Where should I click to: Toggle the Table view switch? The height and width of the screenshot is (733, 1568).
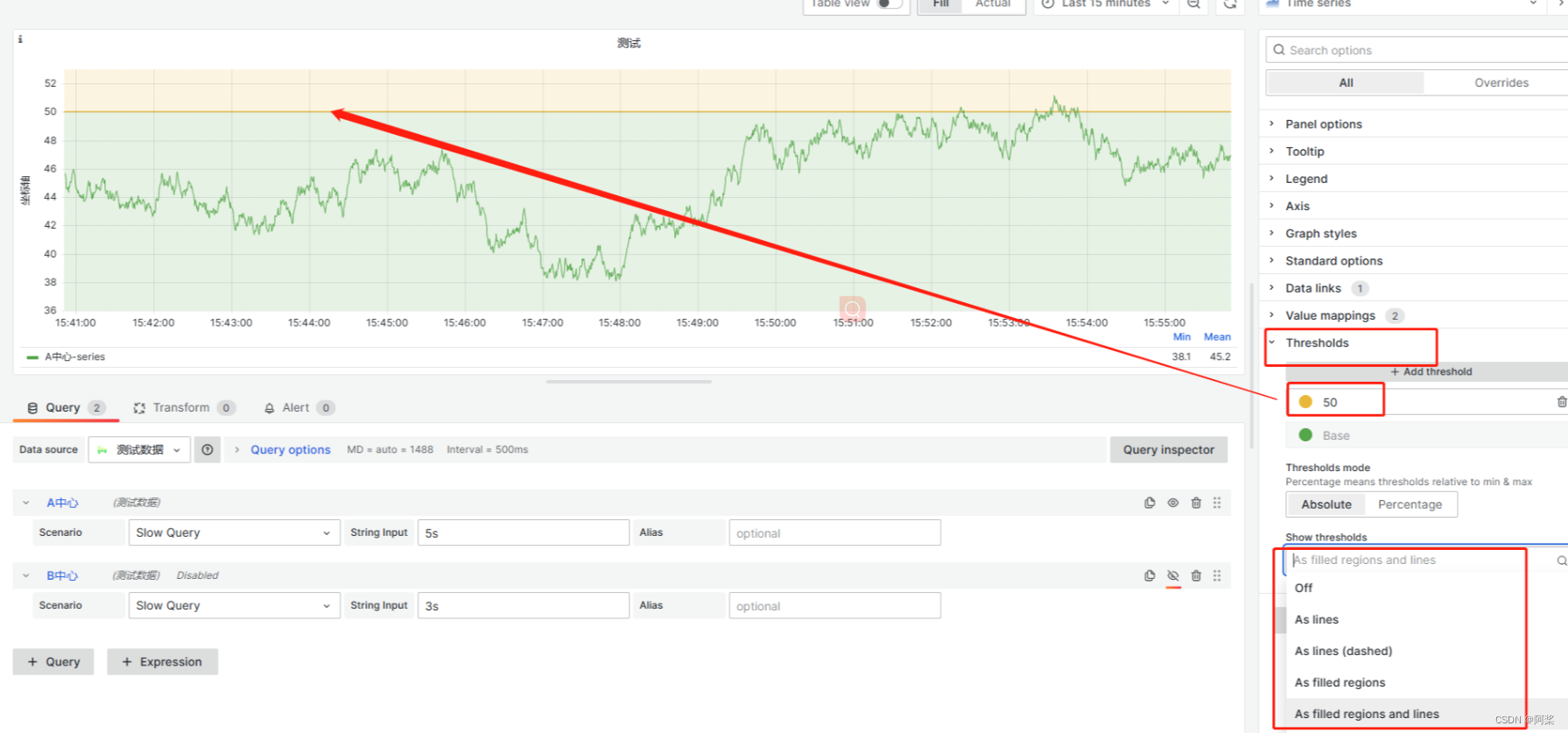click(889, 4)
